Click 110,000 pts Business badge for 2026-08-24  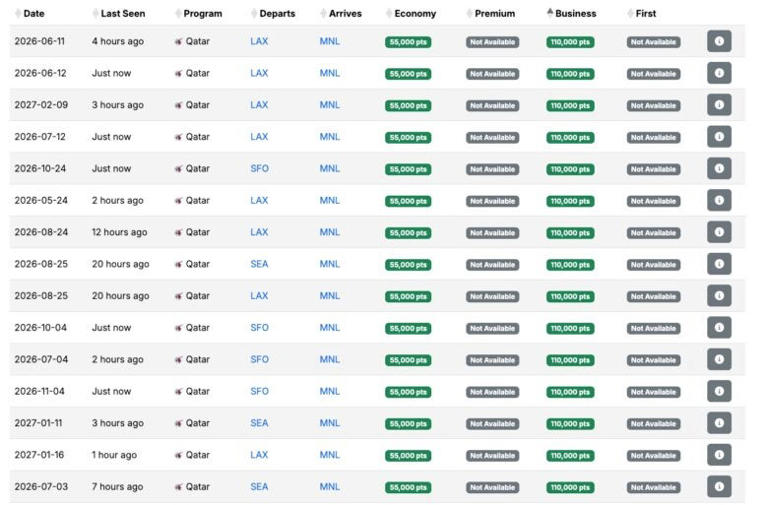570,233
